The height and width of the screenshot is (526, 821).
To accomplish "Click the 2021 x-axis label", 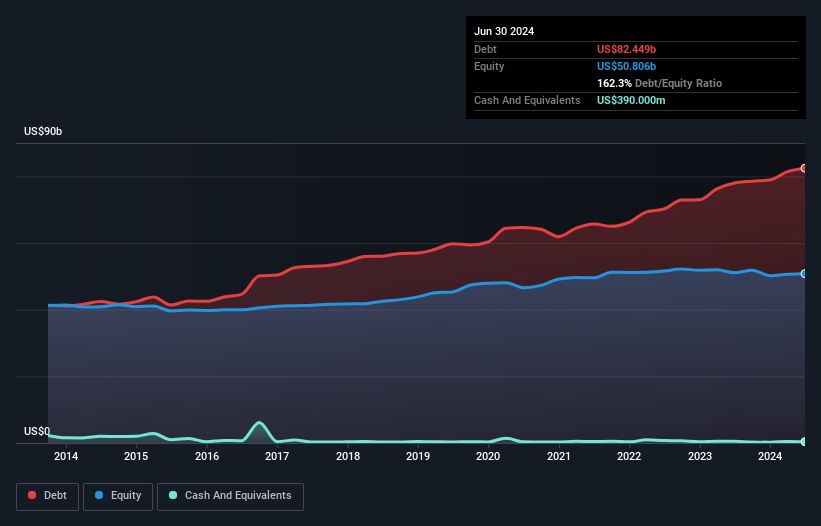I will pos(559,456).
